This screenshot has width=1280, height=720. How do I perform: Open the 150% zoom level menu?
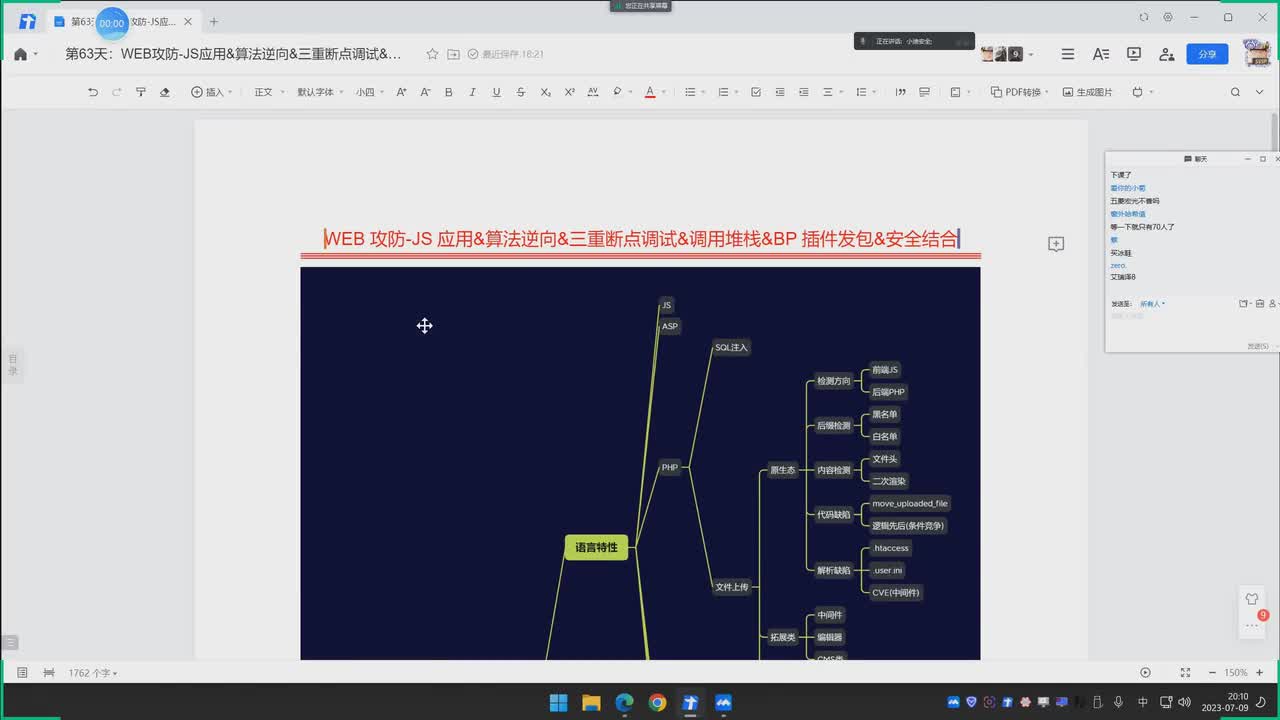[x=1236, y=673]
